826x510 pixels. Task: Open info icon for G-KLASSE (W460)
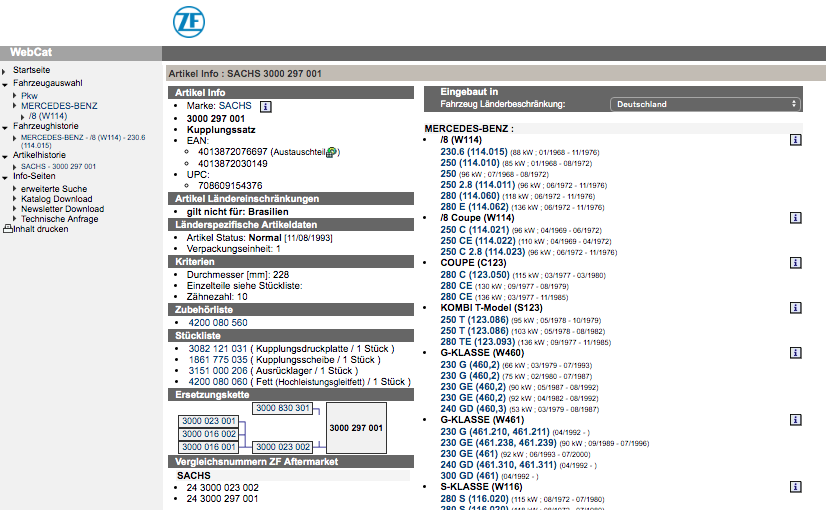[x=795, y=352]
